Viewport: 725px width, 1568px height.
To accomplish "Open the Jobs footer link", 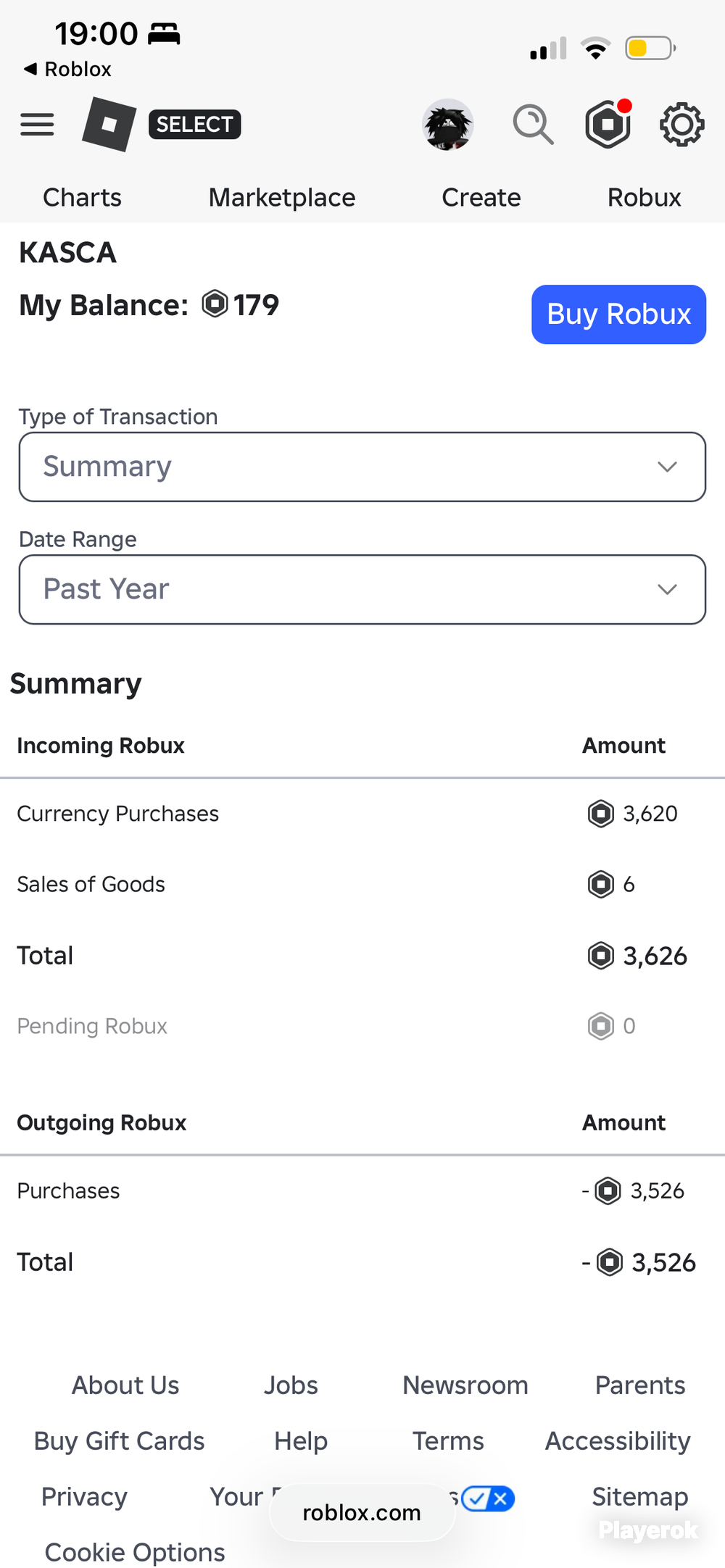I will coord(291,1385).
